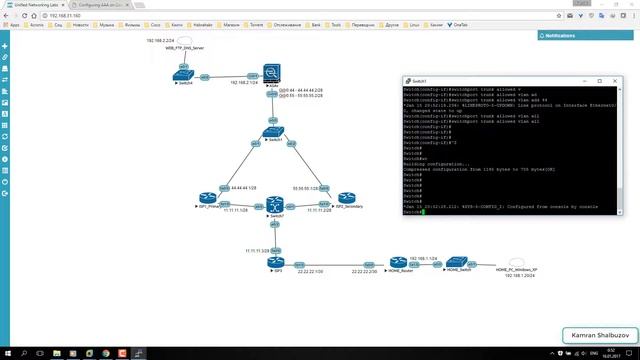640x360 pixels.
Task: Open the Хакинг bookmark folder
Action: [433, 25]
